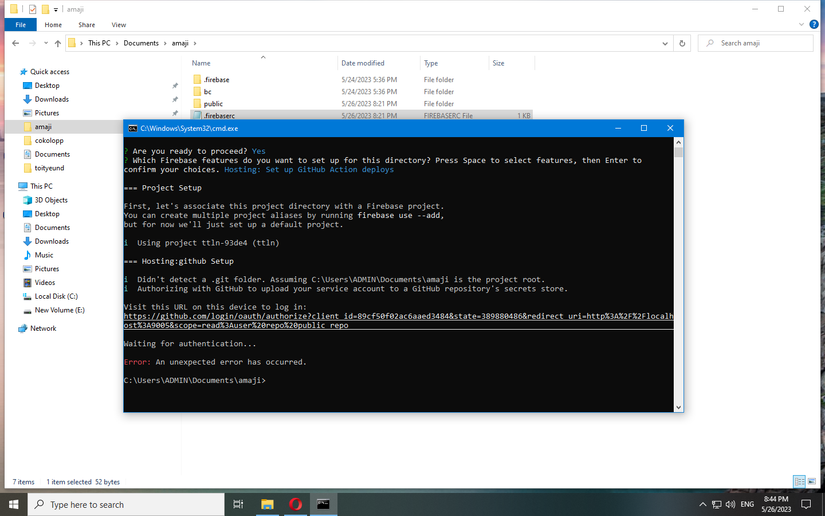
Task: Open pinned Desktop under Quick access
Action: (x=47, y=85)
